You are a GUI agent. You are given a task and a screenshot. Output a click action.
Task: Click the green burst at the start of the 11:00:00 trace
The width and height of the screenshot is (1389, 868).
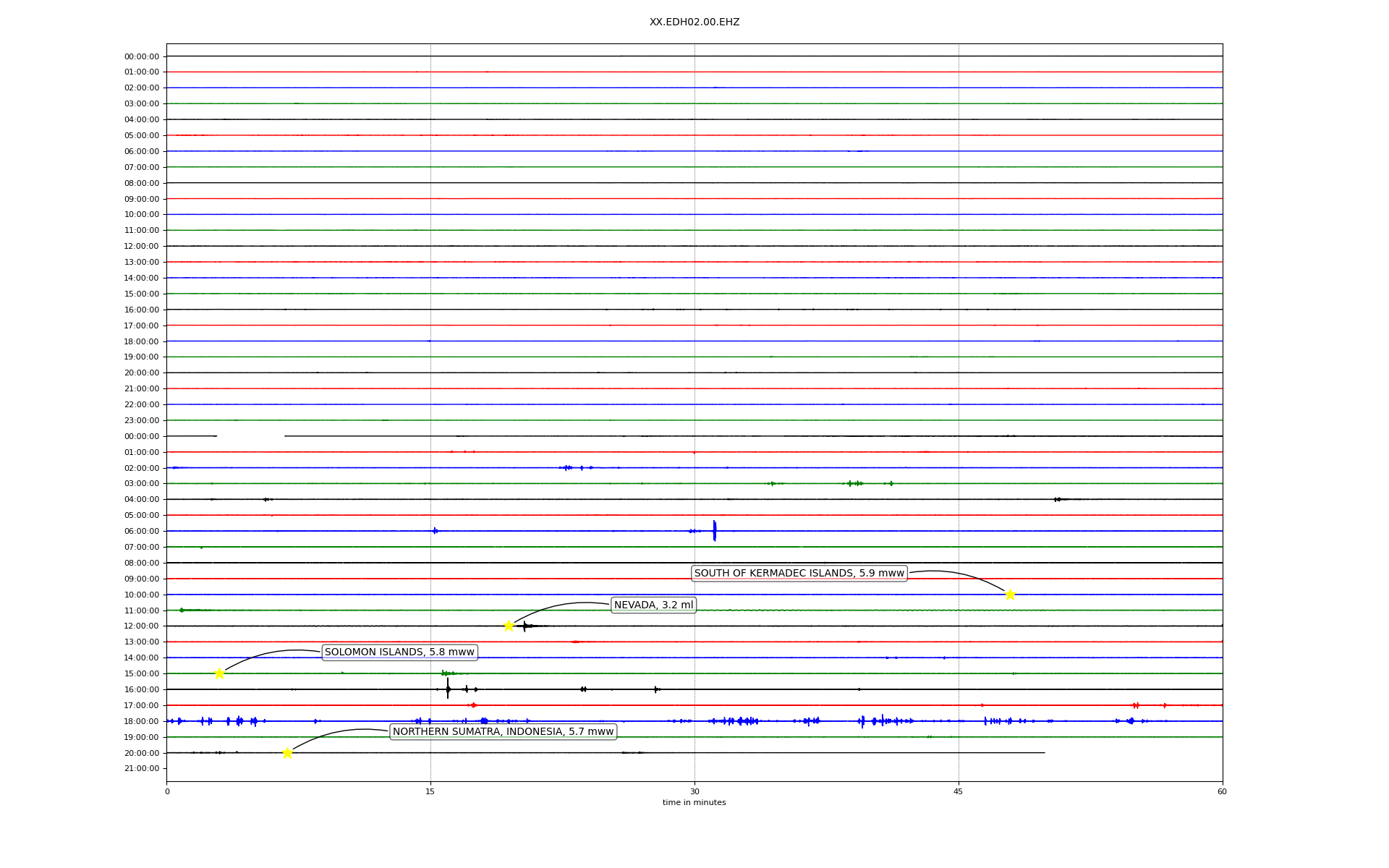pyautogui.click(x=182, y=610)
